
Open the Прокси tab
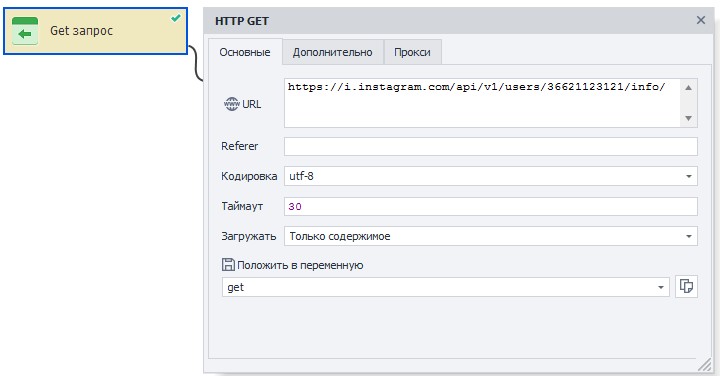click(412, 52)
